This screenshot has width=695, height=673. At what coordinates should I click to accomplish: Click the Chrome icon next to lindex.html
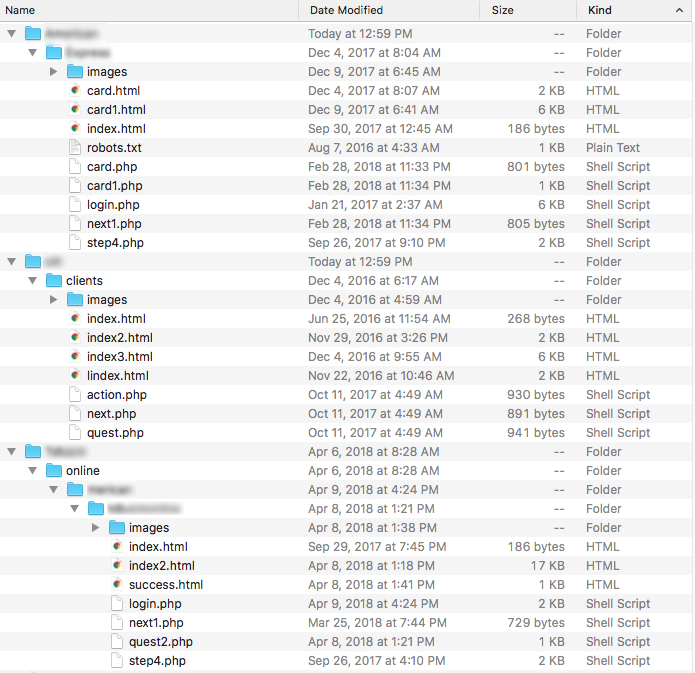coord(75,376)
